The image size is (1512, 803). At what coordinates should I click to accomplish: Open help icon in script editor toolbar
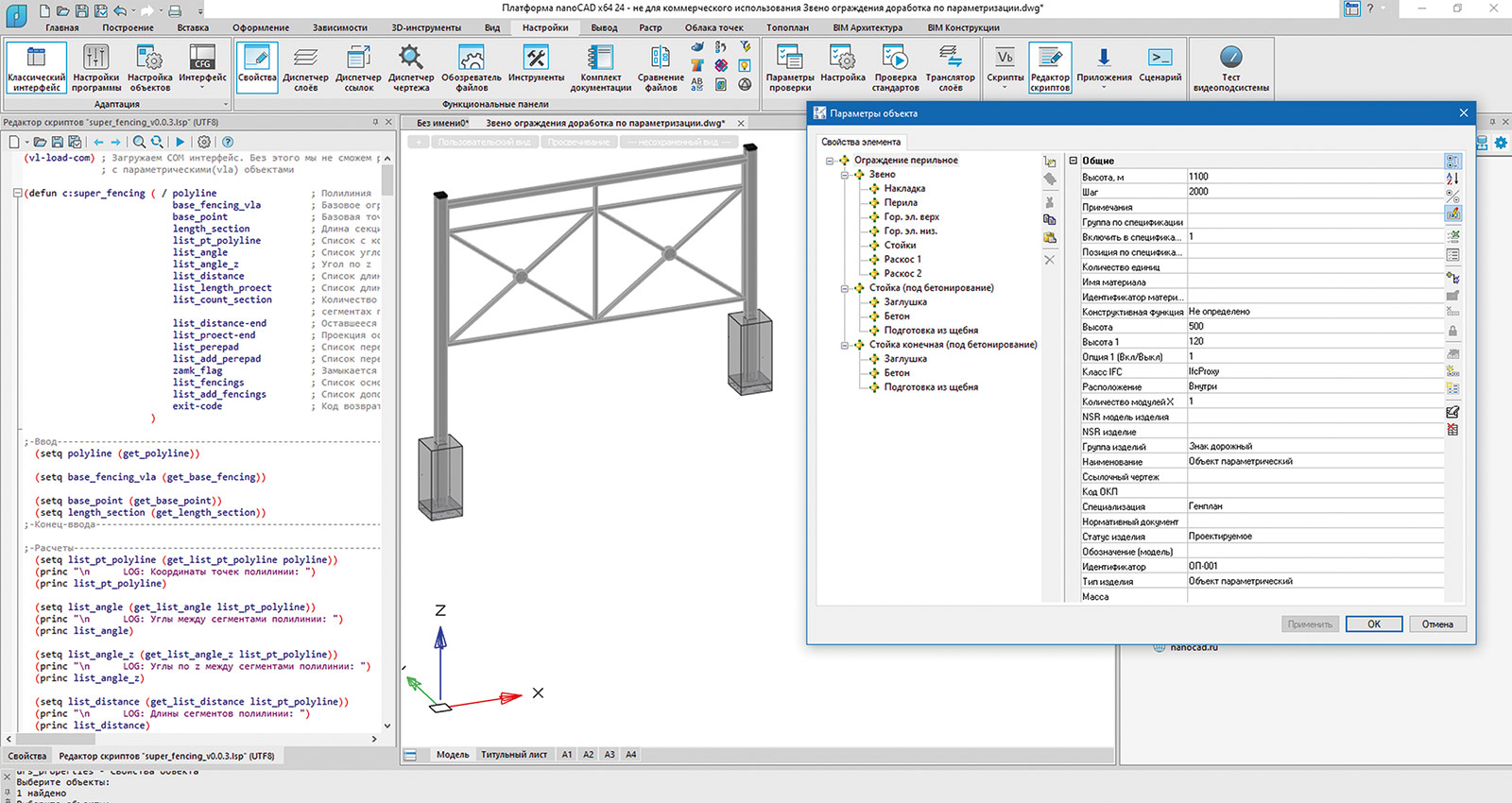pyautogui.click(x=228, y=142)
